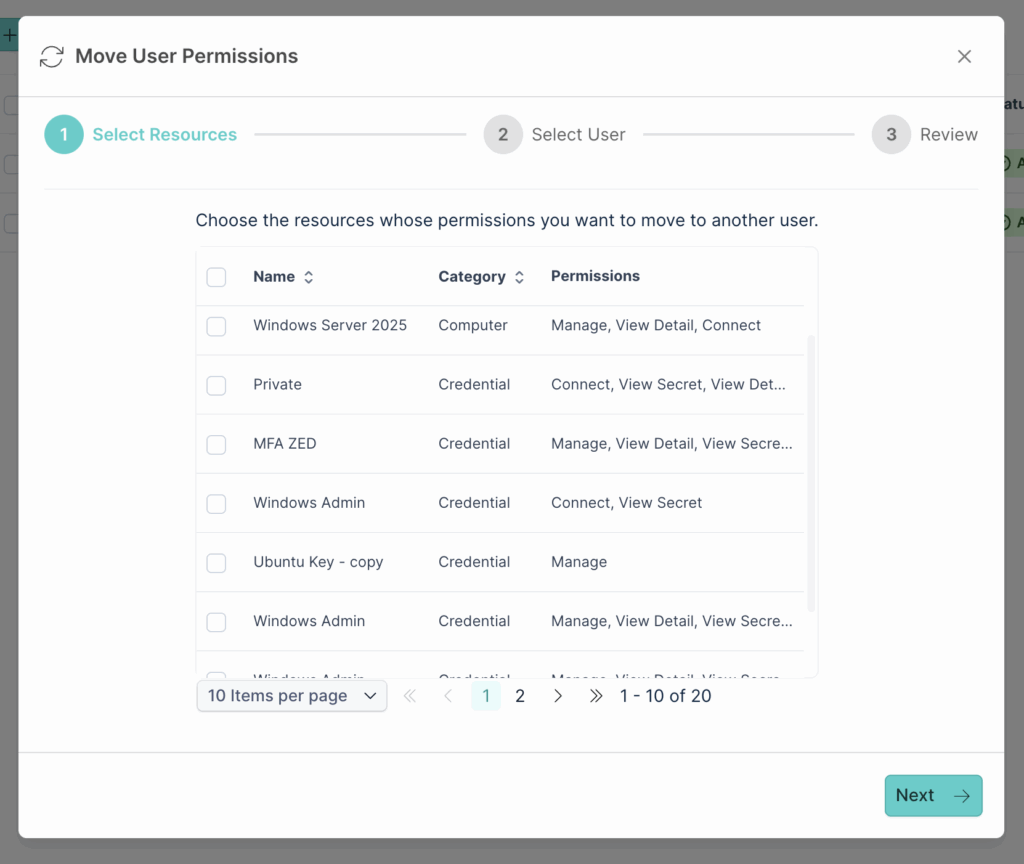The width and height of the screenshot is (1024, 864).
Task: Check the Windows Server 2025 row
Action: pyautogui.click(x=216, y=326)
